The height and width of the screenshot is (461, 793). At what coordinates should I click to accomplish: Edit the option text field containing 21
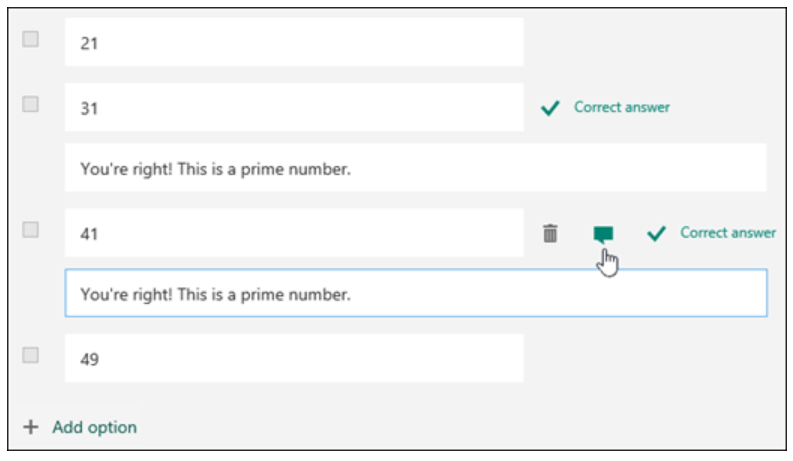click(294, 42)
